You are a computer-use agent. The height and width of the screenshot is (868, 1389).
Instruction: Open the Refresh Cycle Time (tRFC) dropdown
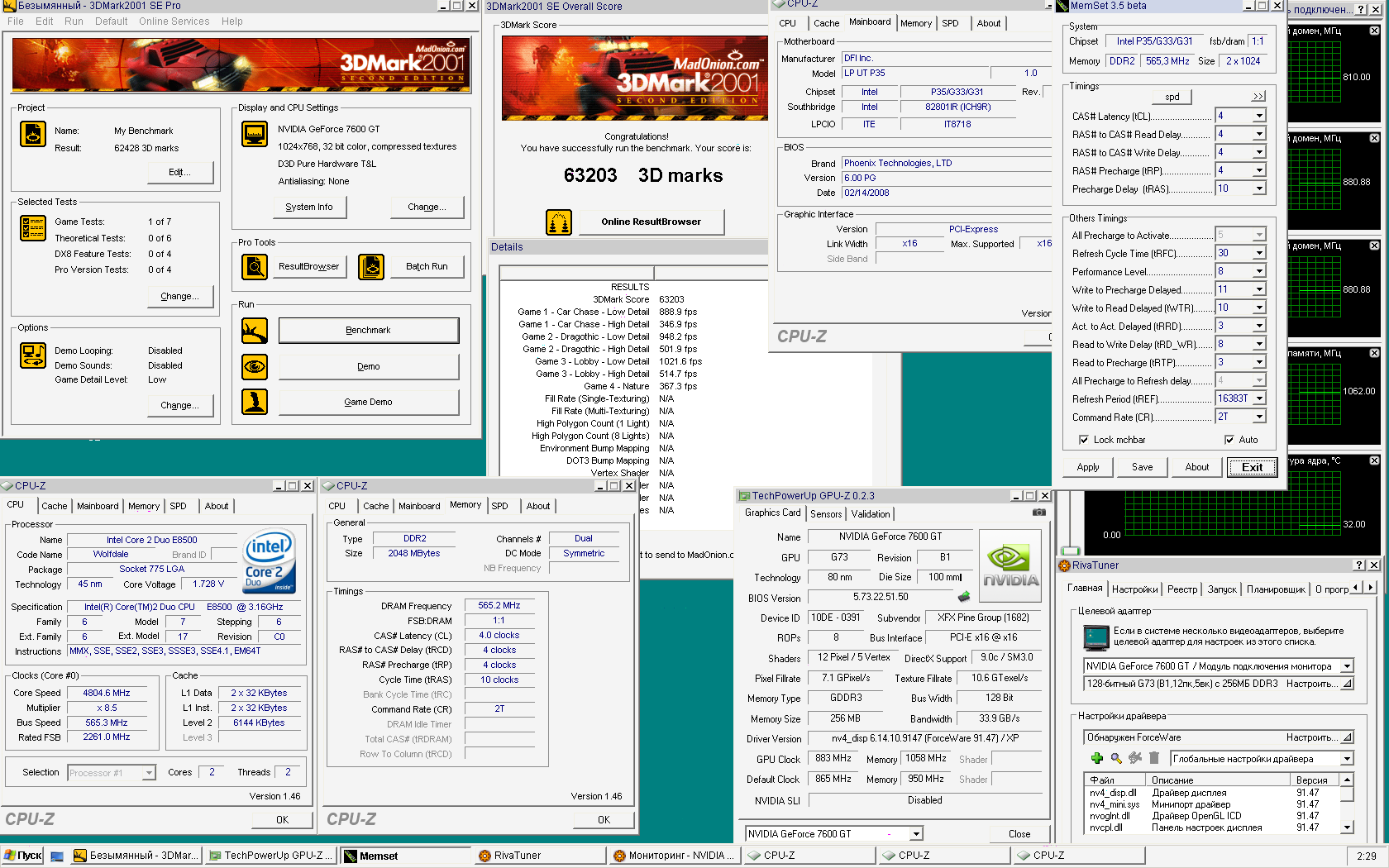(1259, 253)
